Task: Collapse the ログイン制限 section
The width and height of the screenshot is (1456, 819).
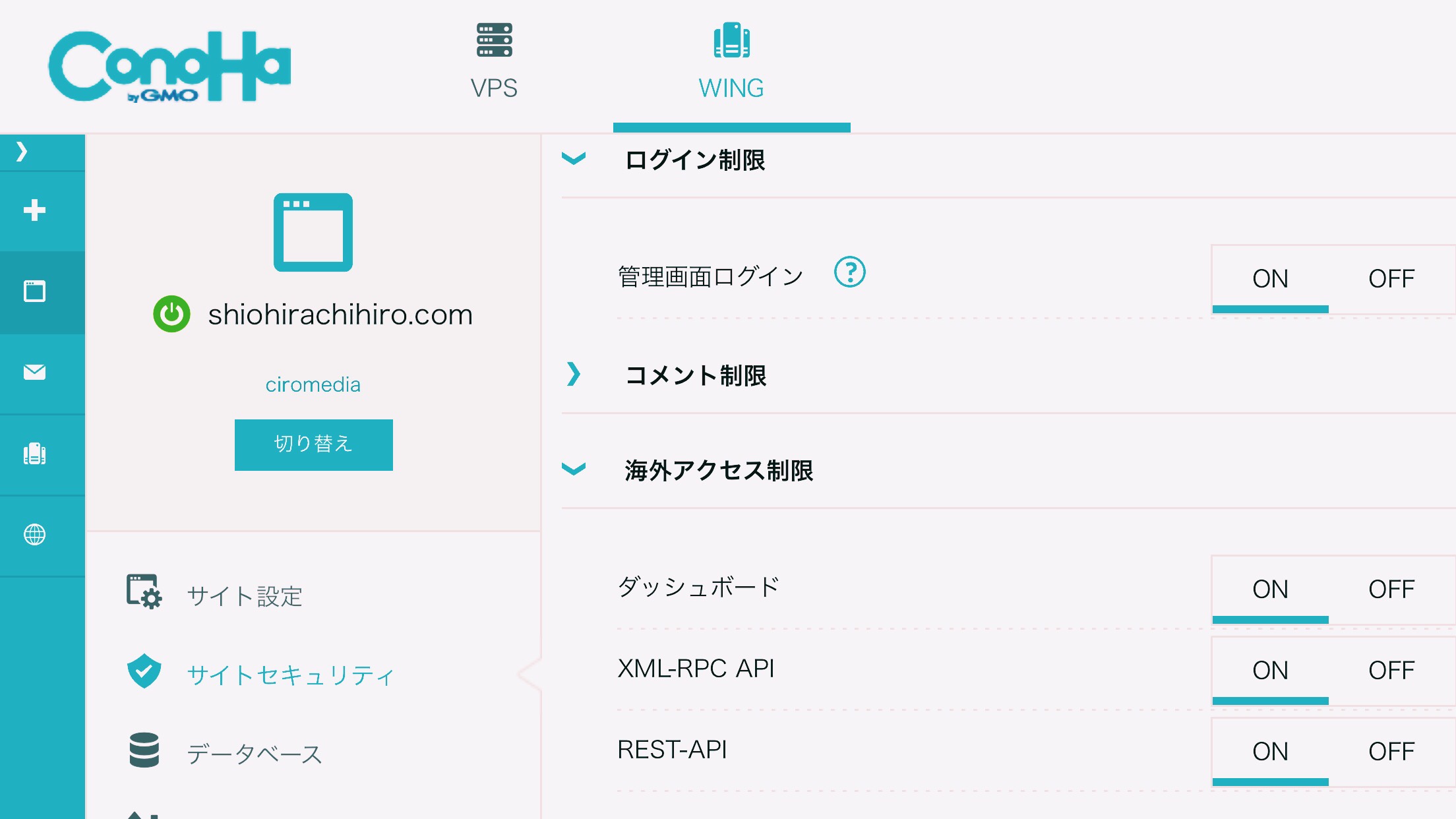Action: (574, 159)
